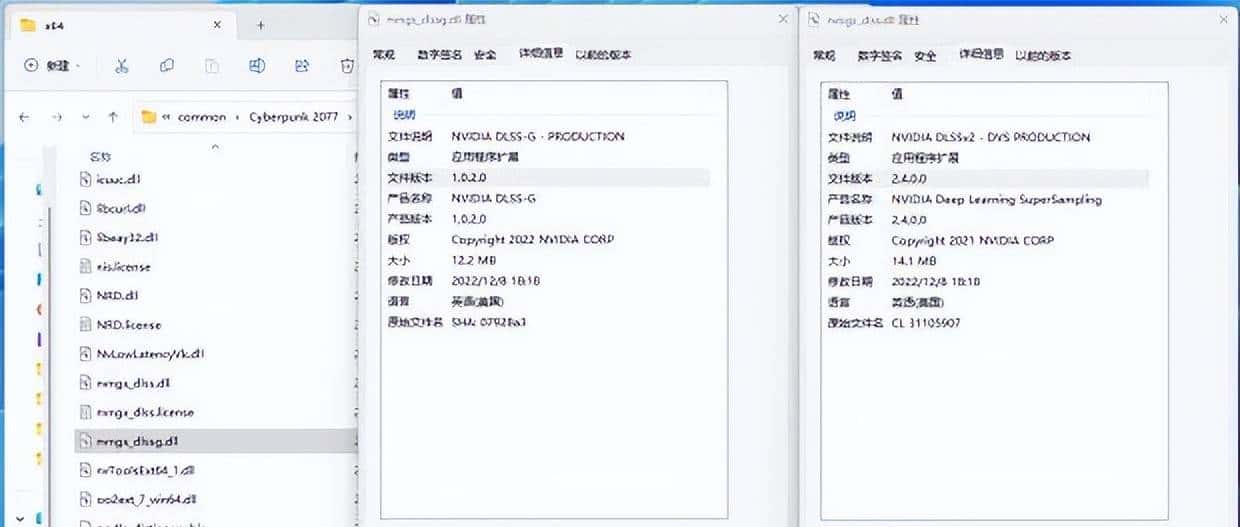This screenshot has height=527, width=1240.
Task: Click the Share icon in Explorer toolbar
Action: coord(302,66)
